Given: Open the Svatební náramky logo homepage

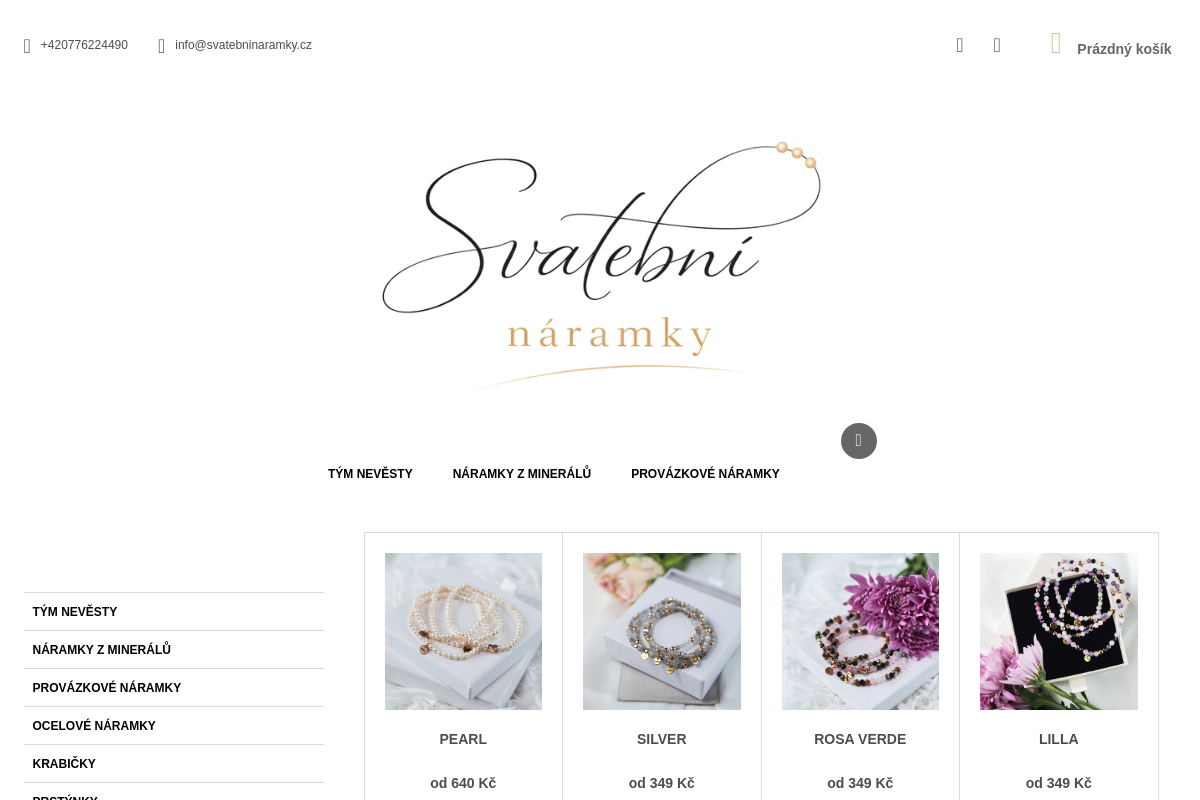Looking at the screenshot, I should pyautogui.click(x=601, y=265).
